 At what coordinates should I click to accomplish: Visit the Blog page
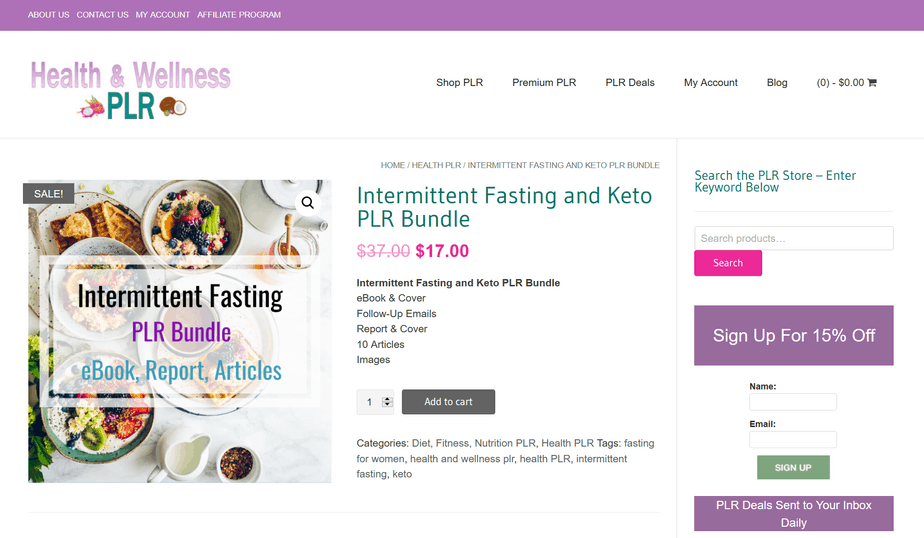(x=777, y=82)
